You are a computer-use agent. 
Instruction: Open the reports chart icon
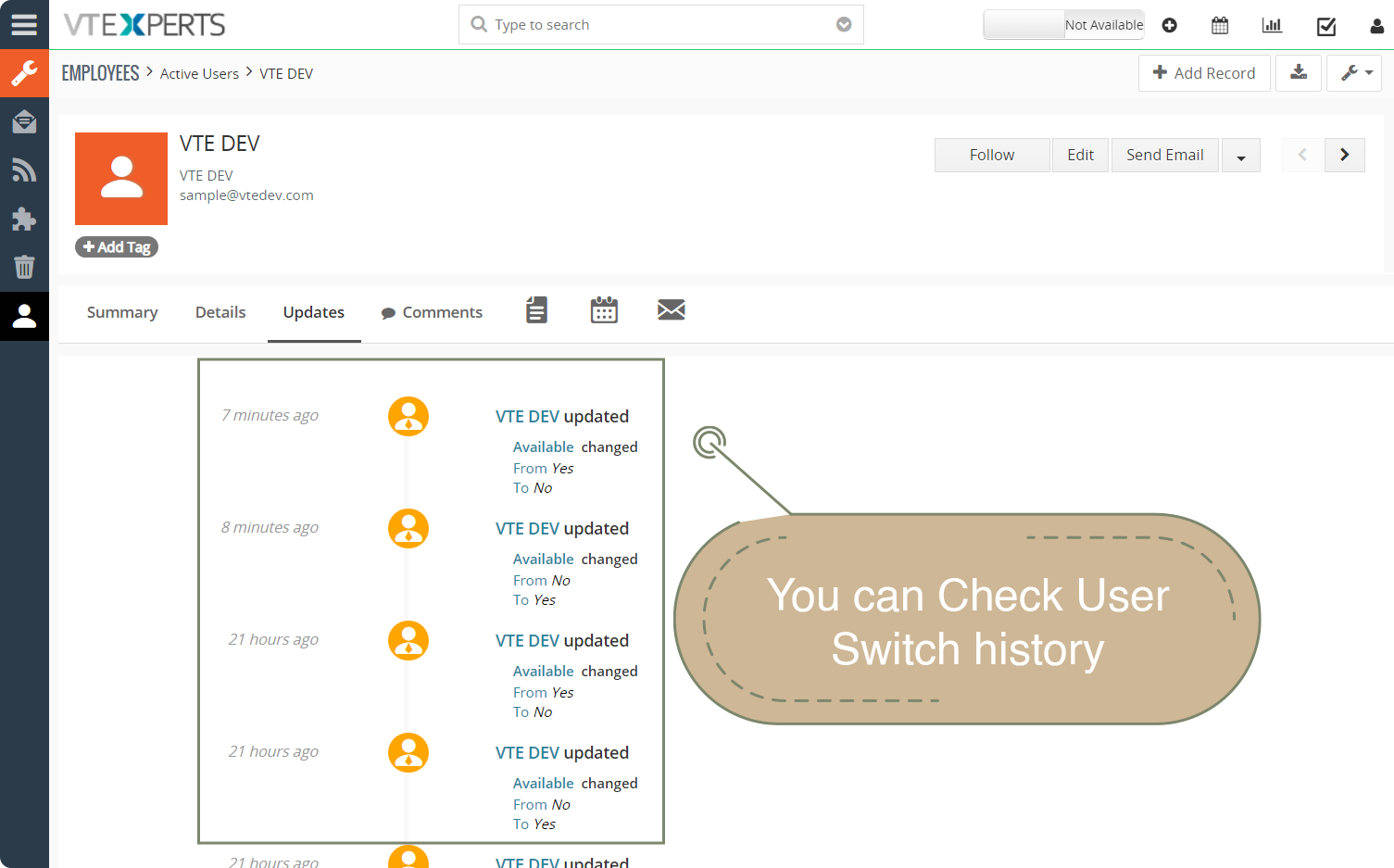[x=1272, y=25]
